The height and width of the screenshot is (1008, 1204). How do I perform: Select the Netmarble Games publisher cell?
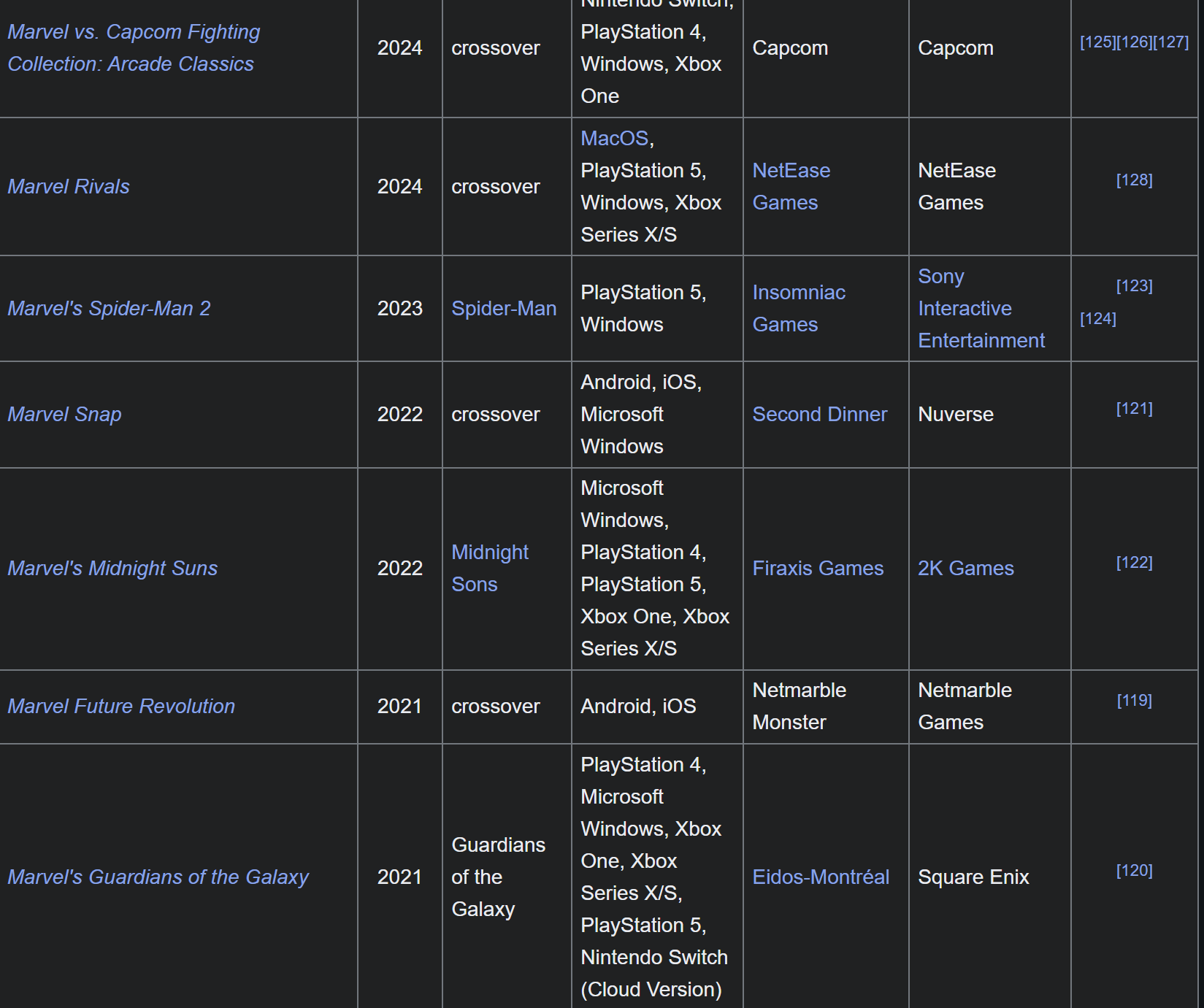pyautogui.click(x=989, y=707)
